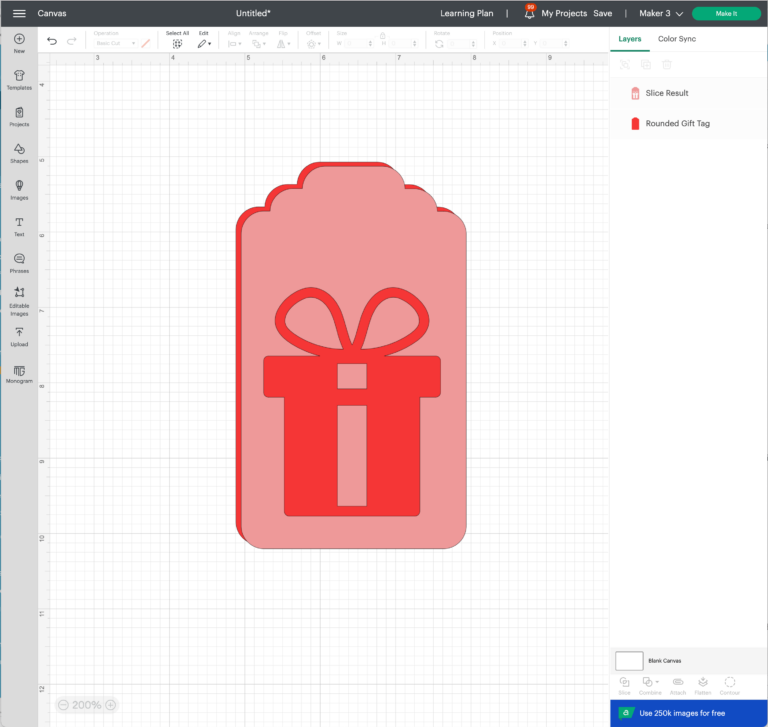Click the Blank Canvas color swatch
This screenshot has width=768, height=727.
629,660
